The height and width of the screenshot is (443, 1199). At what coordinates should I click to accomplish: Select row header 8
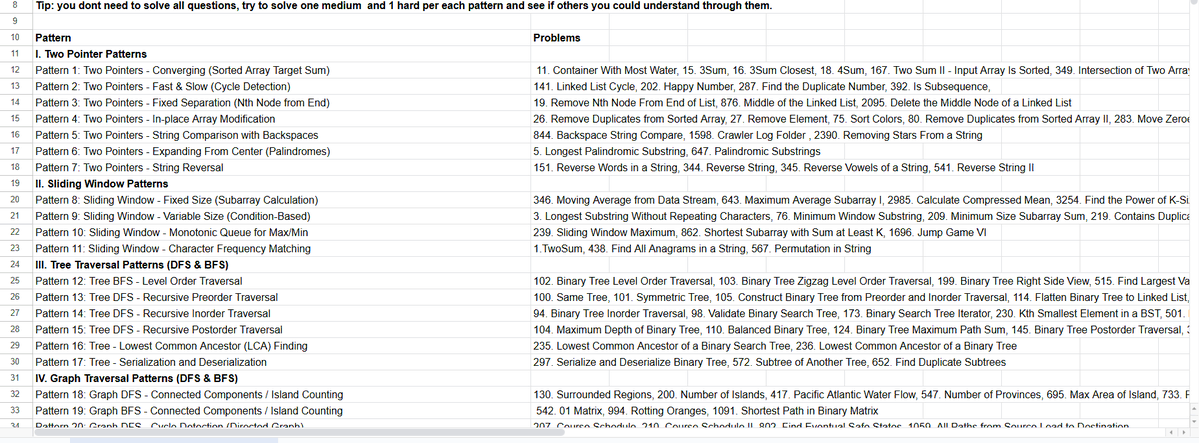tap(16, 5)
